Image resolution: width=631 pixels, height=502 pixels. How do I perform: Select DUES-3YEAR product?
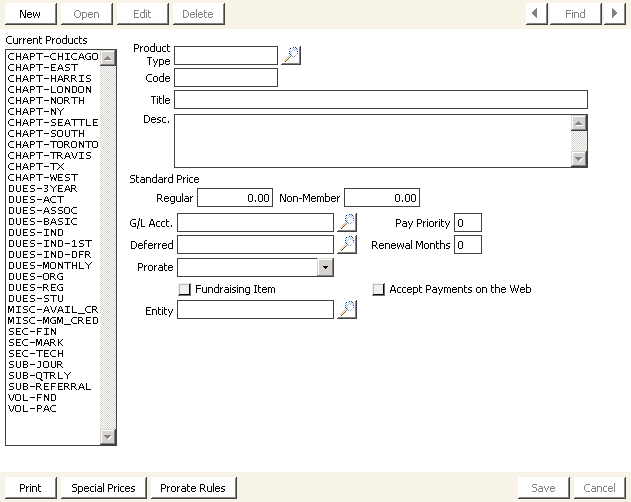(x=53, y=188)
